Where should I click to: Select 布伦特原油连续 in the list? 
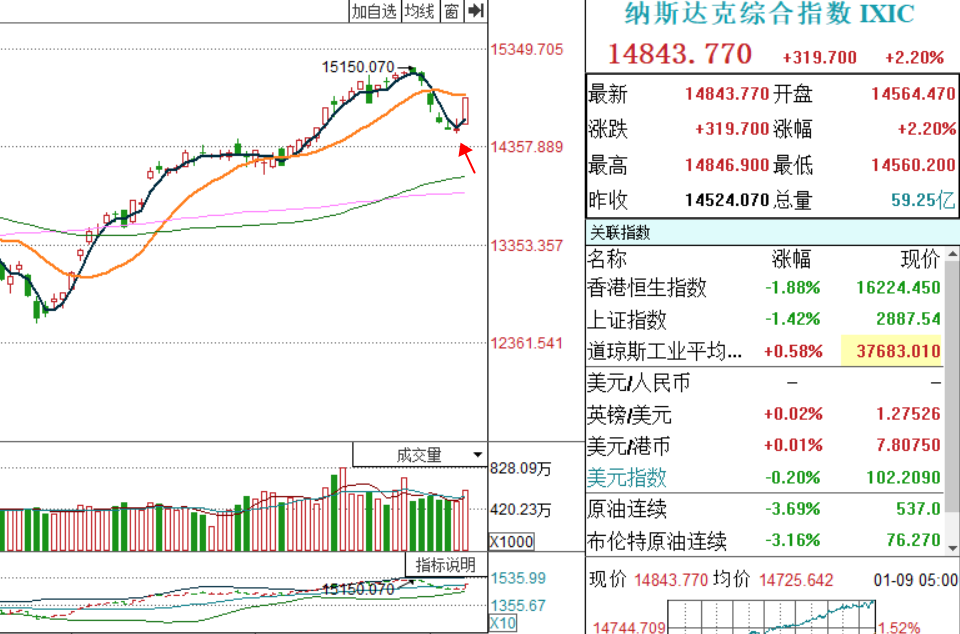(657, 541)
